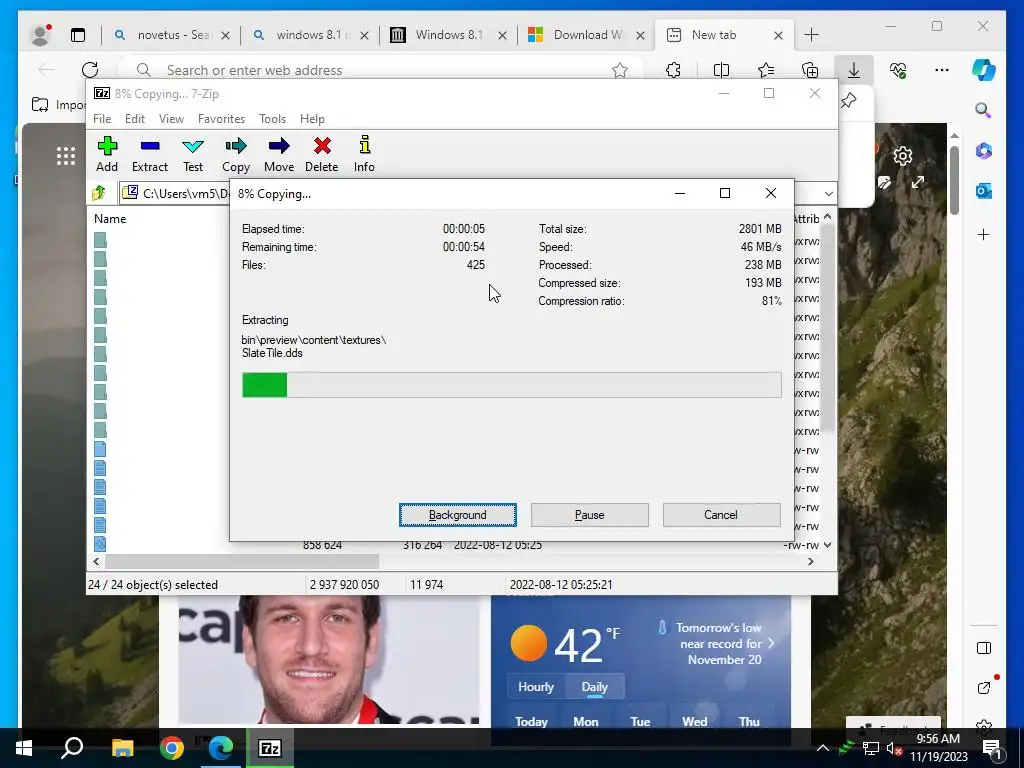
Task: Open the Copilot icon in Edge
Action: pyautogui.click(x=984, y=70)
